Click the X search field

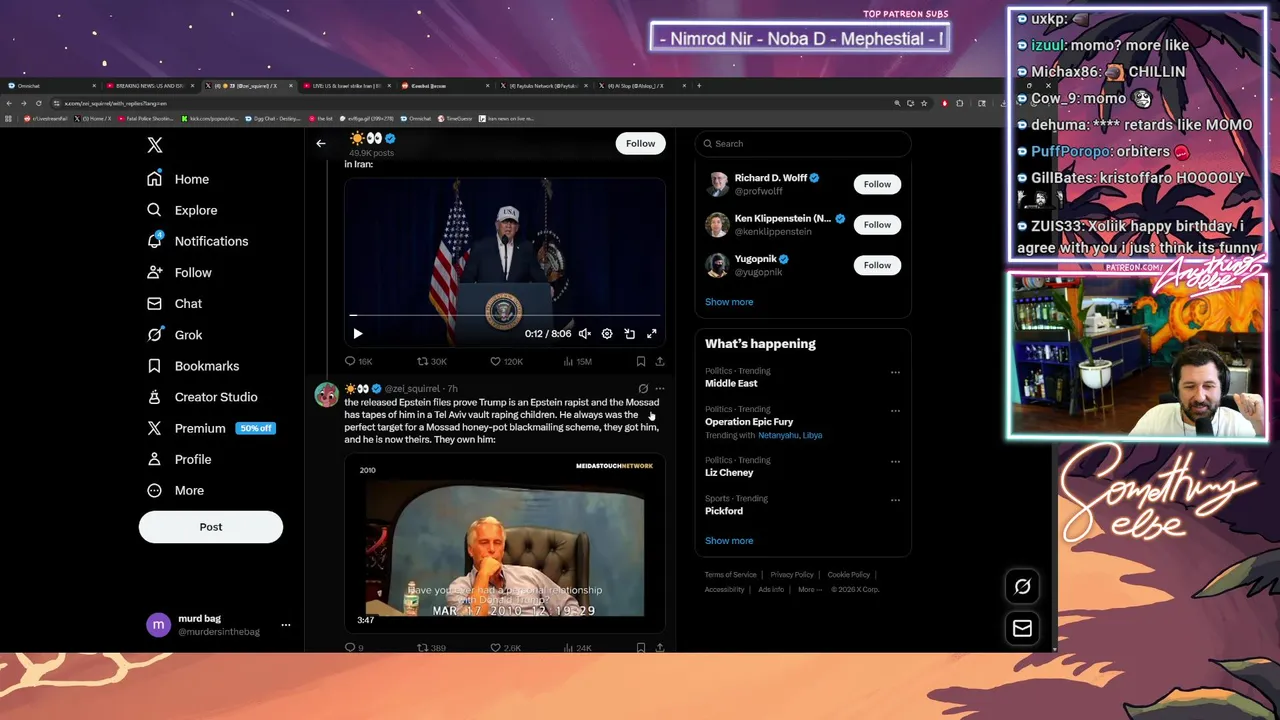coord(803,143)
